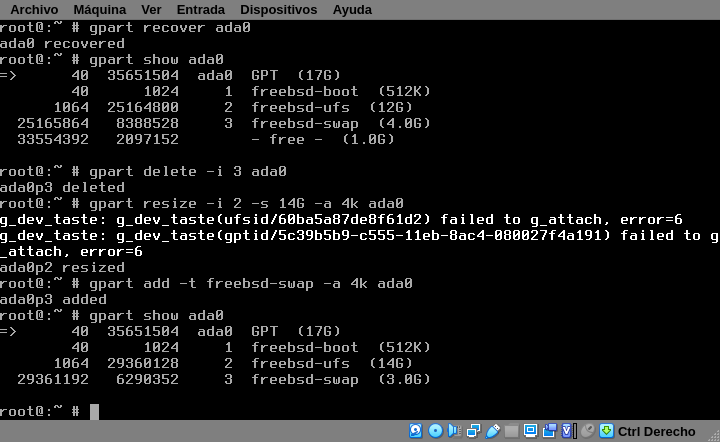
Task: Click the terminal cursor at the last prompt
Action: tap(94, 412)
